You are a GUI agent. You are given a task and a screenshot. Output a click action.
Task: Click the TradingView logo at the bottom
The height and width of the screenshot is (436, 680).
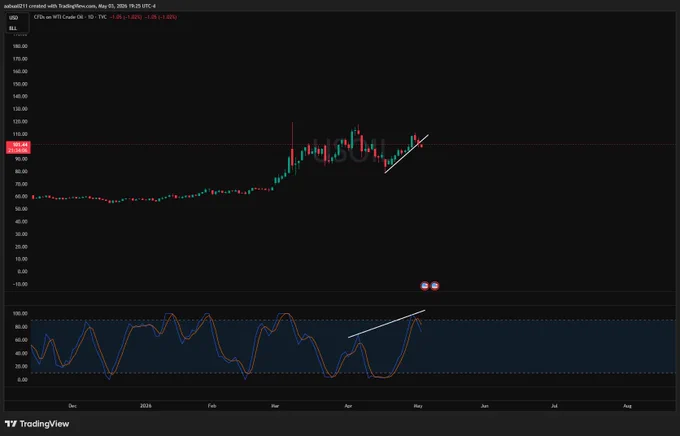[37, 424]
